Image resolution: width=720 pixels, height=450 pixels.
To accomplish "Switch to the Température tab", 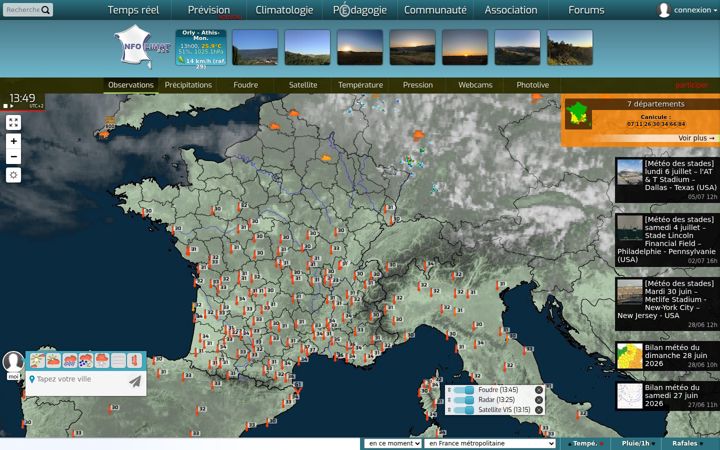I will [x=360, y=85].
